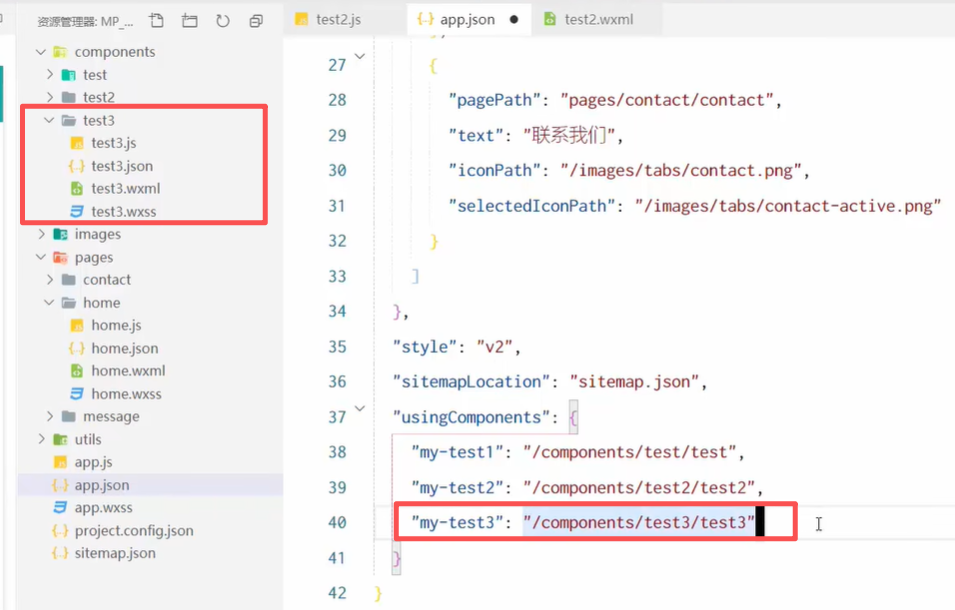This screenshot has height=610, width=955.
Task: Click "pages/contact/contact" value on line 28
Action: pyautogui.click(x=666, y=100)
